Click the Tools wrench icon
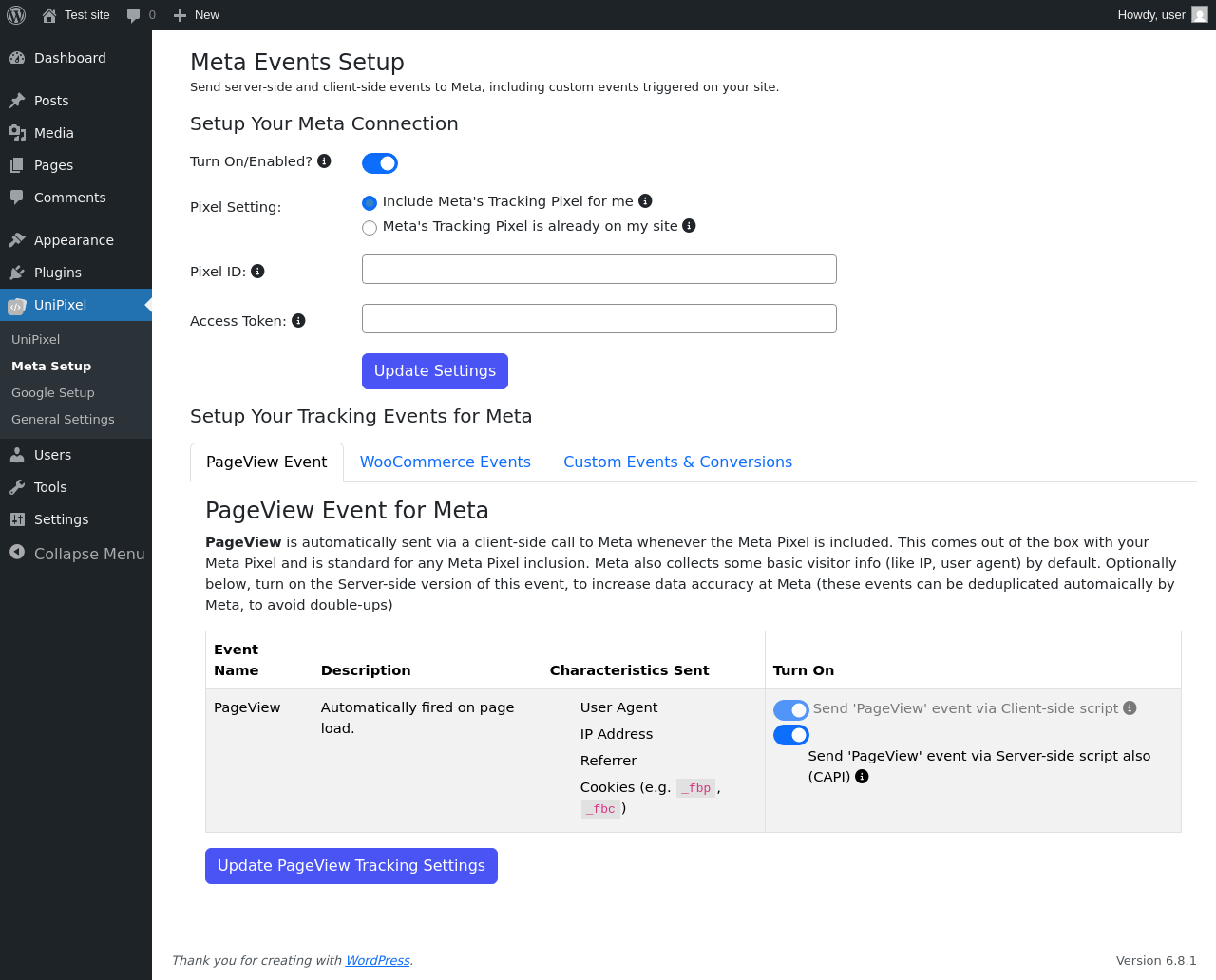The width and height of the screenshot is (1216, 980). tap(17, 487)
